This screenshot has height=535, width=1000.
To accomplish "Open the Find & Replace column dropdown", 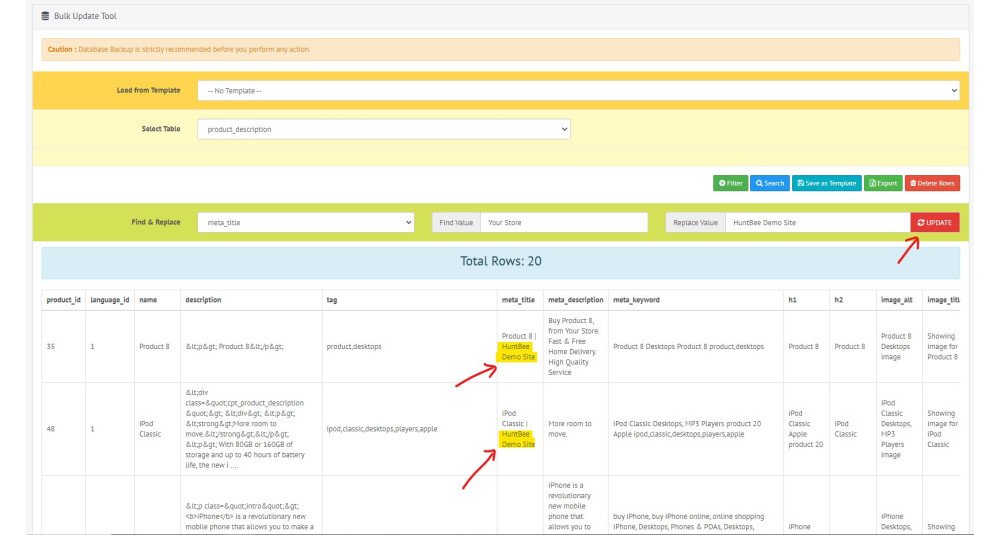I will [305, 223].
